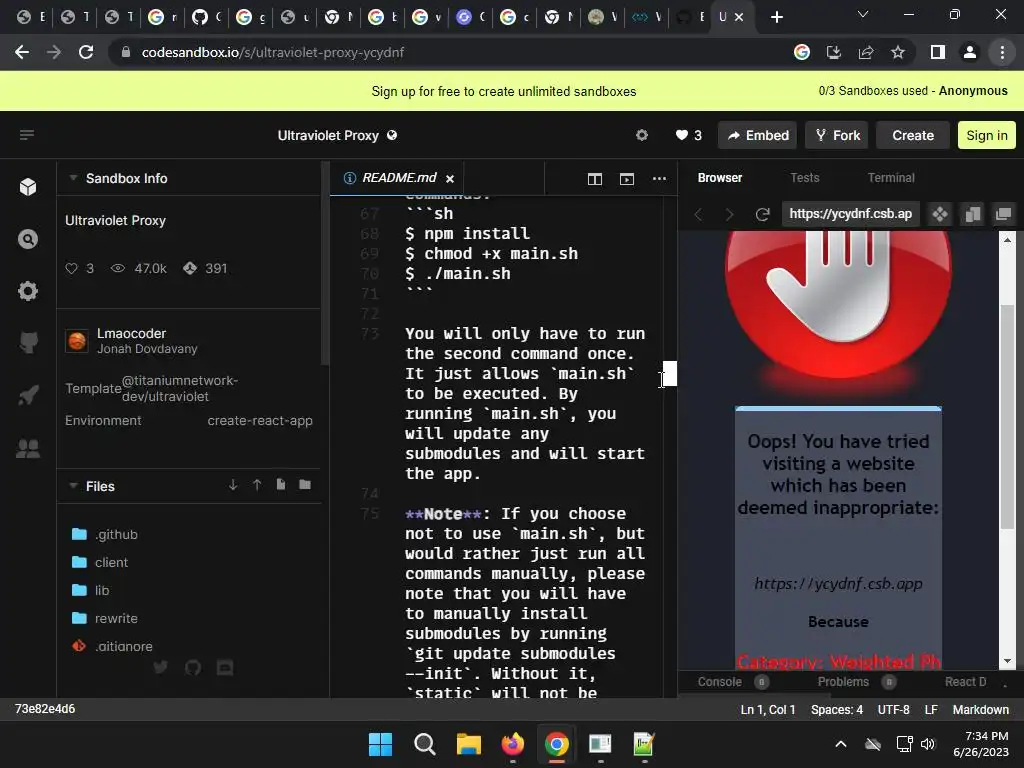Open Windows Start menu

[x=381, y=744]
